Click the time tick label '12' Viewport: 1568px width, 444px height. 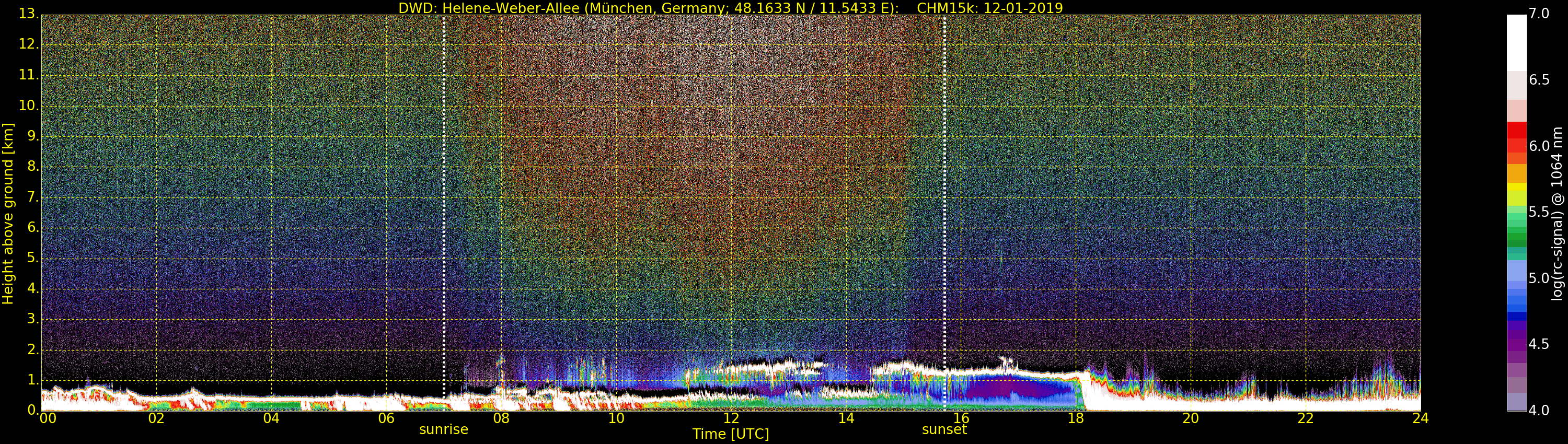(731, 418)
